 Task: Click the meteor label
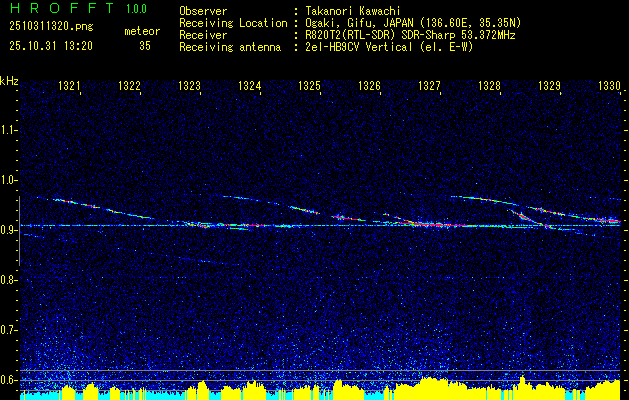point(142,31)
